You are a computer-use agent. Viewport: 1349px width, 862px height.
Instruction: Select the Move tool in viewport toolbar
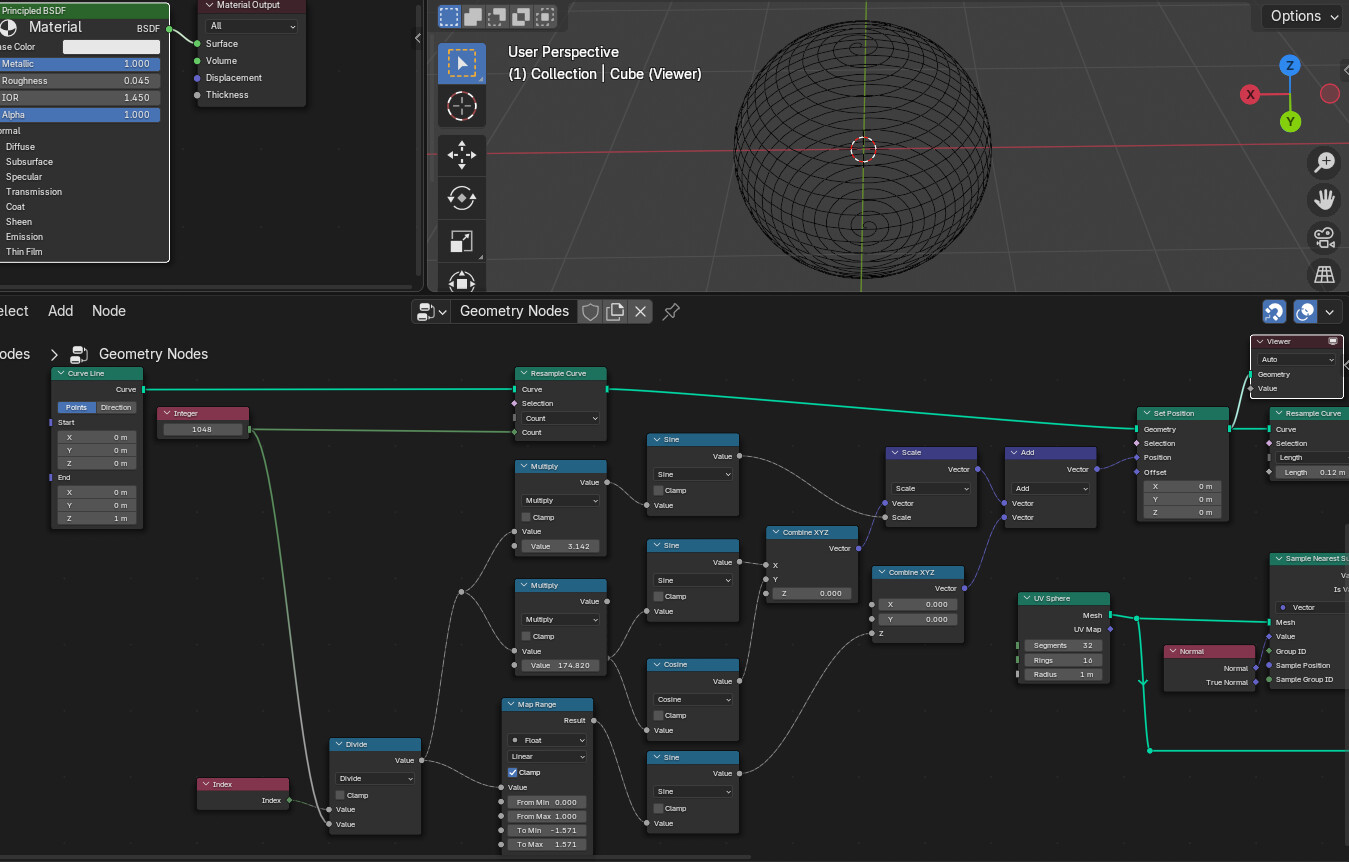[x=461, y=155]
